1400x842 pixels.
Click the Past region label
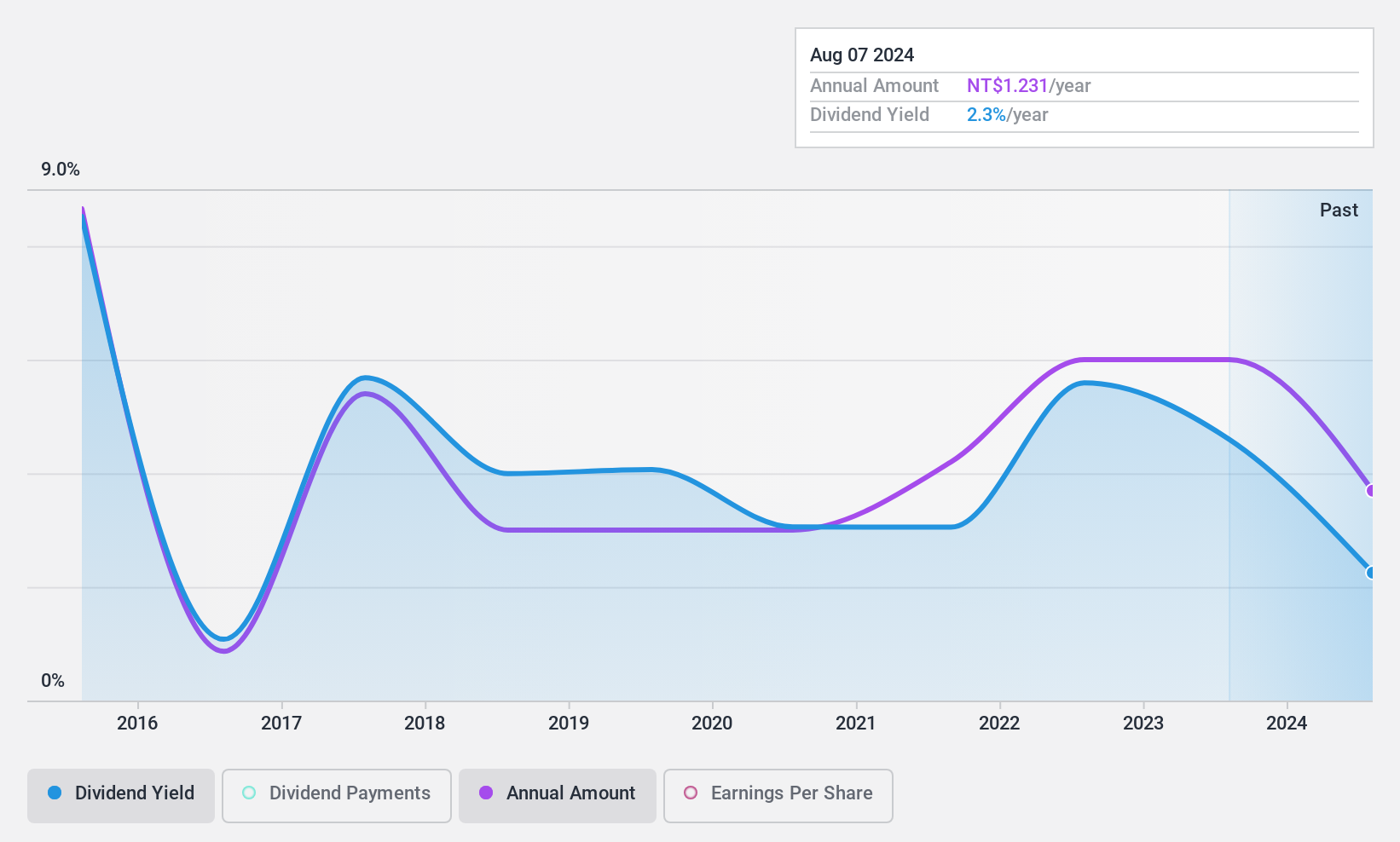pos(1339,210)
